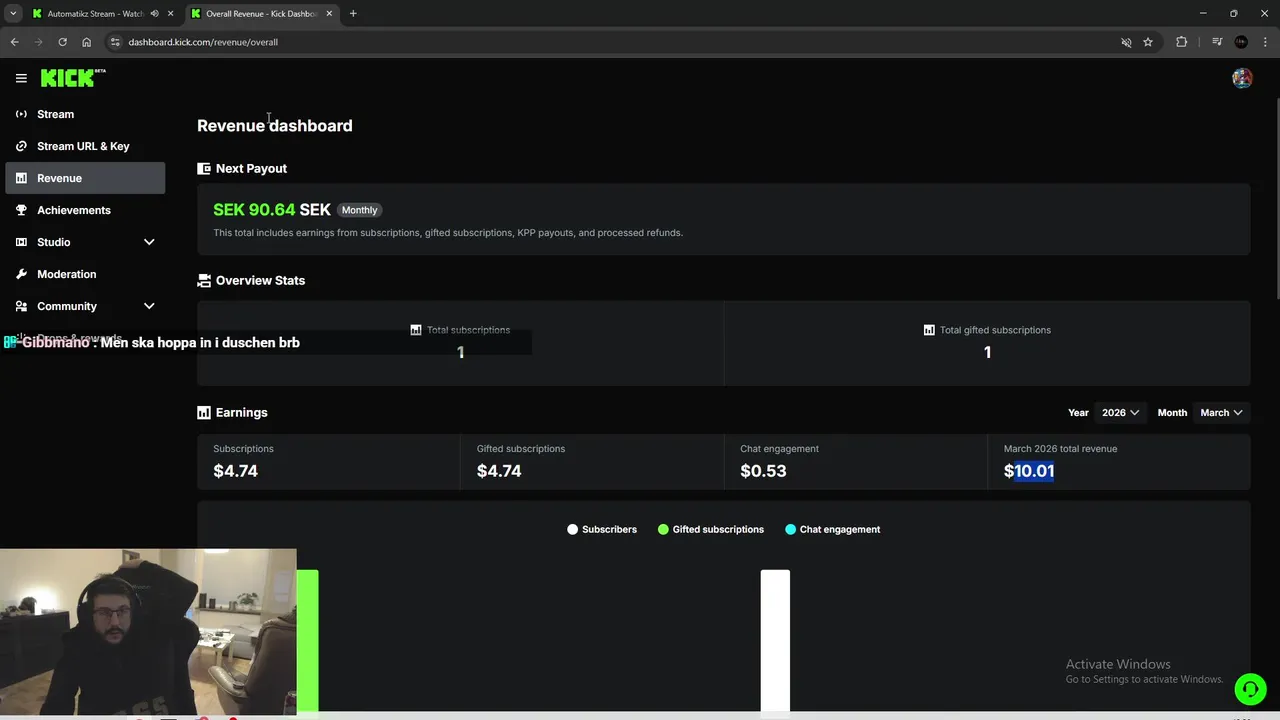Click the page vertical scrollbar

(x=1276, y=200)
